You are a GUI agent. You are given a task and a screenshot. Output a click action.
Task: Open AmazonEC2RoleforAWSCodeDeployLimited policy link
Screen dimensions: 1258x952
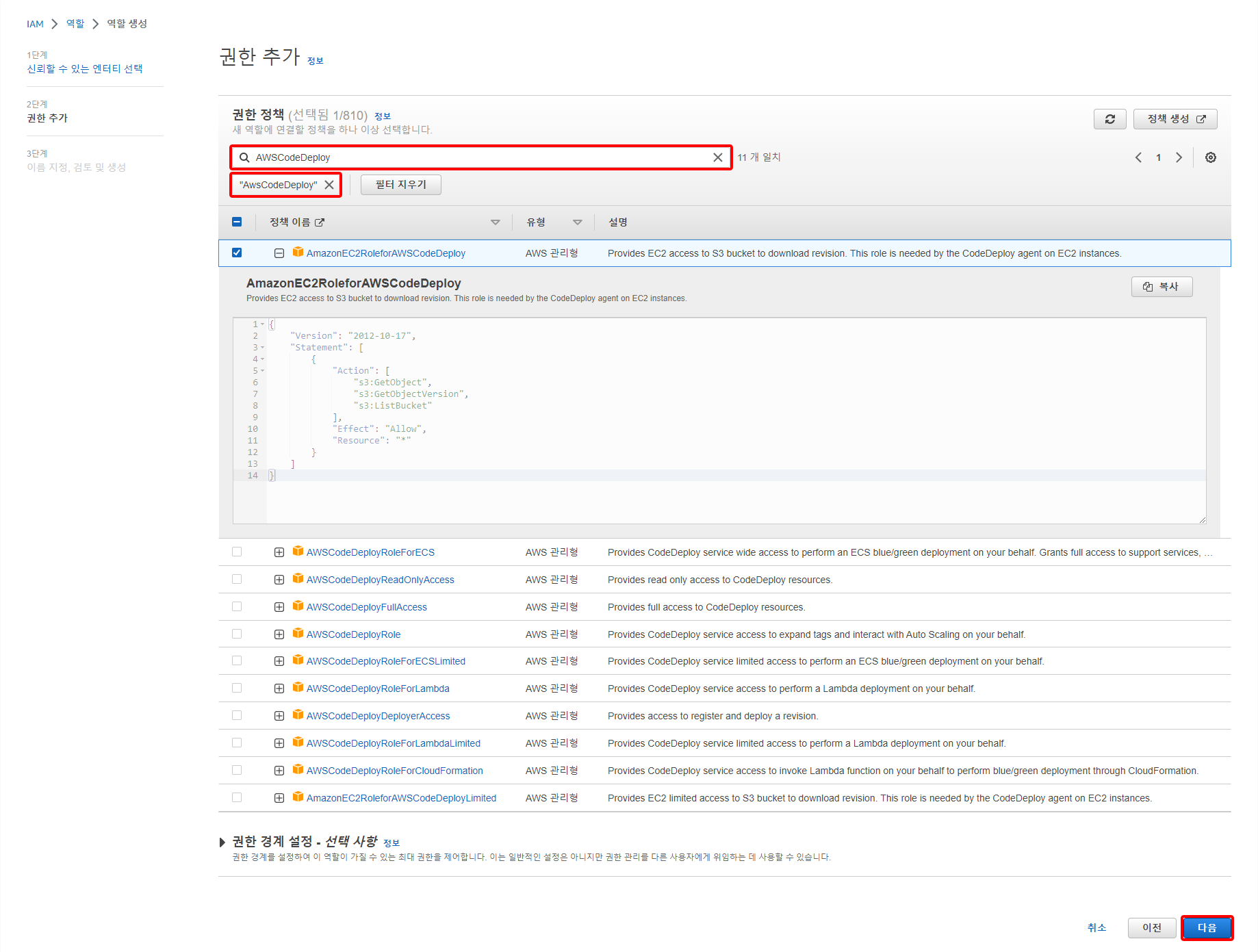click(x=401, y=798)
